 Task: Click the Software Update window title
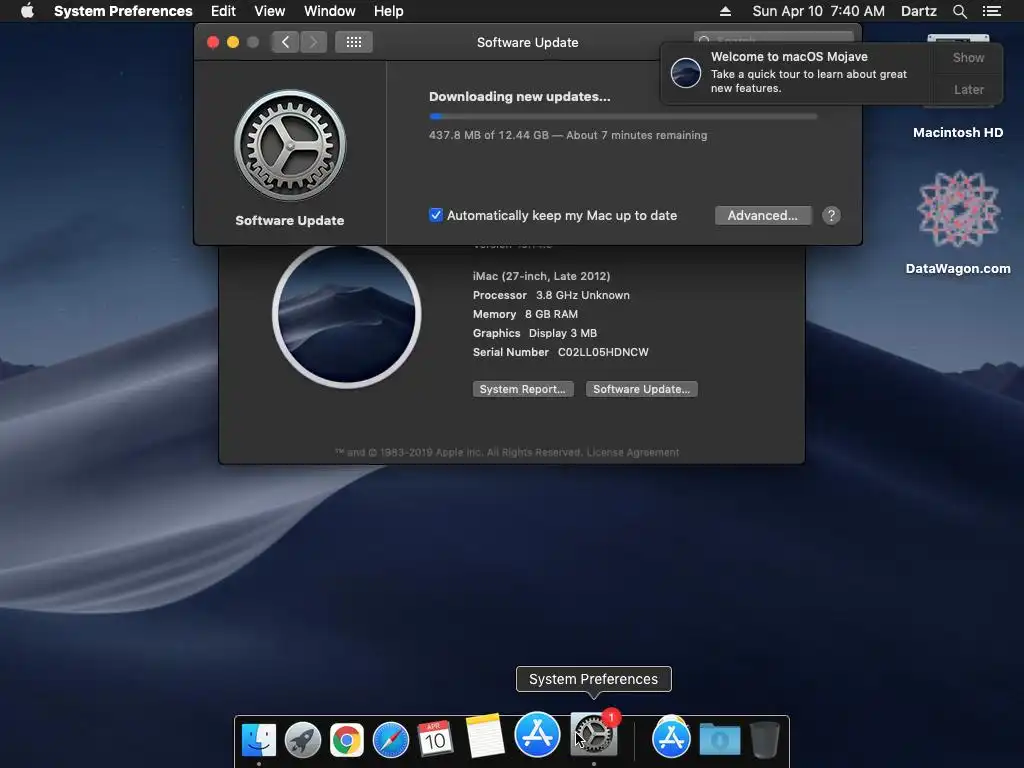pos(527,42)
